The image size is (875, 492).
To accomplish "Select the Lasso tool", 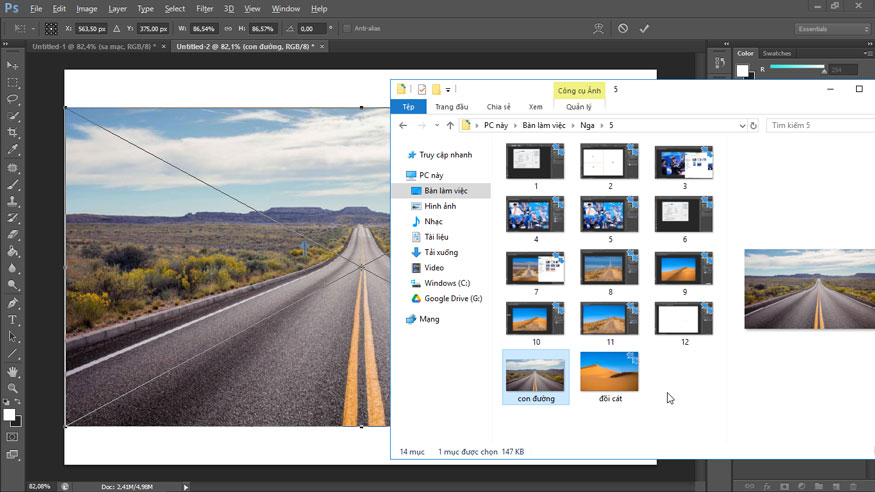I will pyautogui.click(x=13, y=99).
